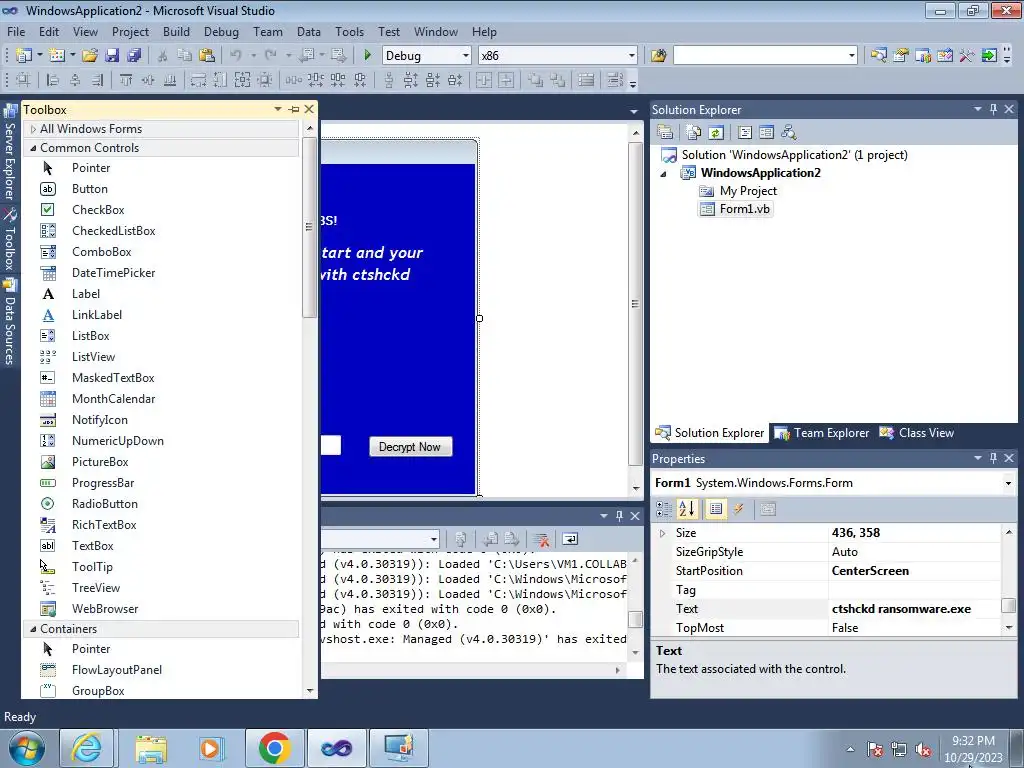
Task: Click Solution Explorer Properties icon
Action: 665,133
